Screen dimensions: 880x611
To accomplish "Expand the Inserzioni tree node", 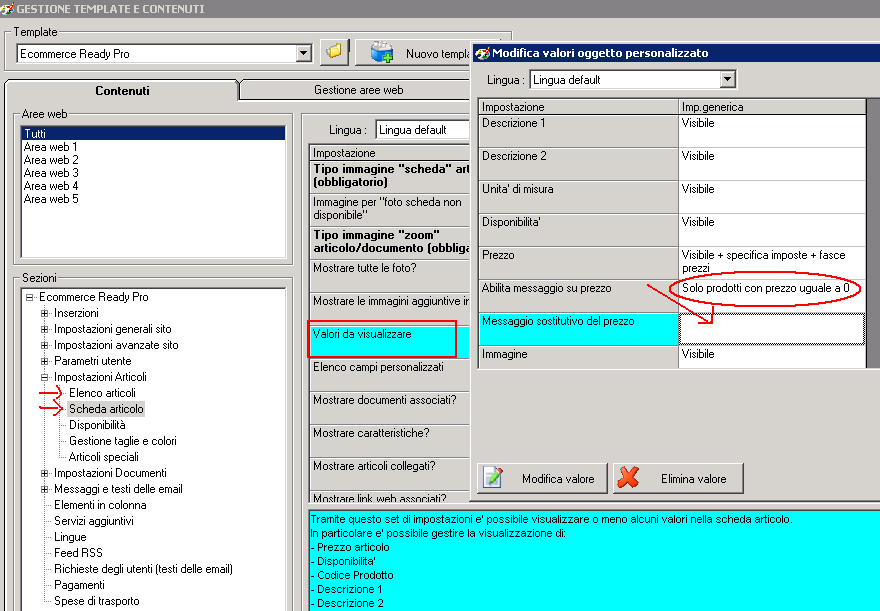I will [x=44, y=313].
